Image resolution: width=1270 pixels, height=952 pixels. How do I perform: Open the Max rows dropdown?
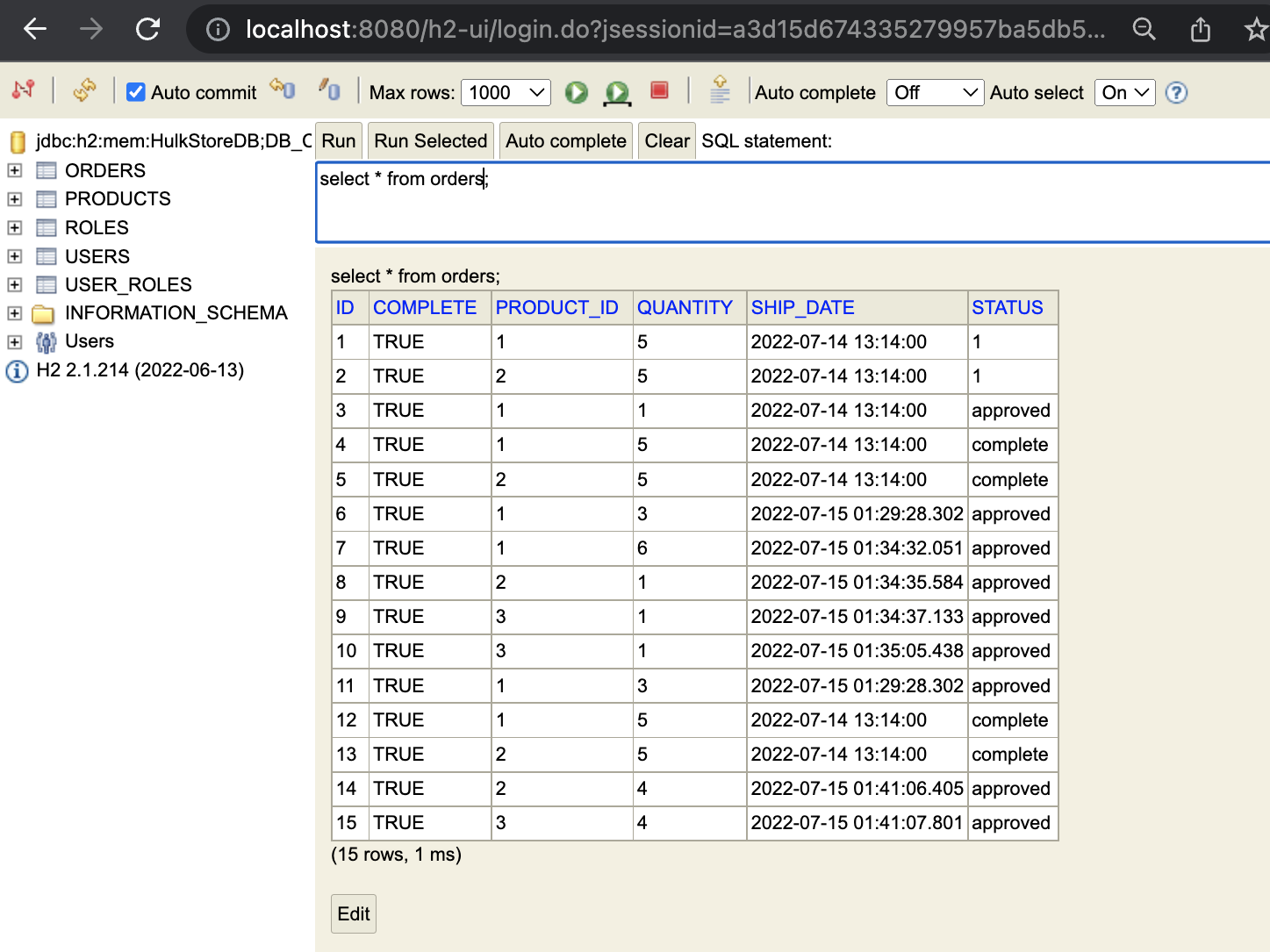[x=506, y=92]
